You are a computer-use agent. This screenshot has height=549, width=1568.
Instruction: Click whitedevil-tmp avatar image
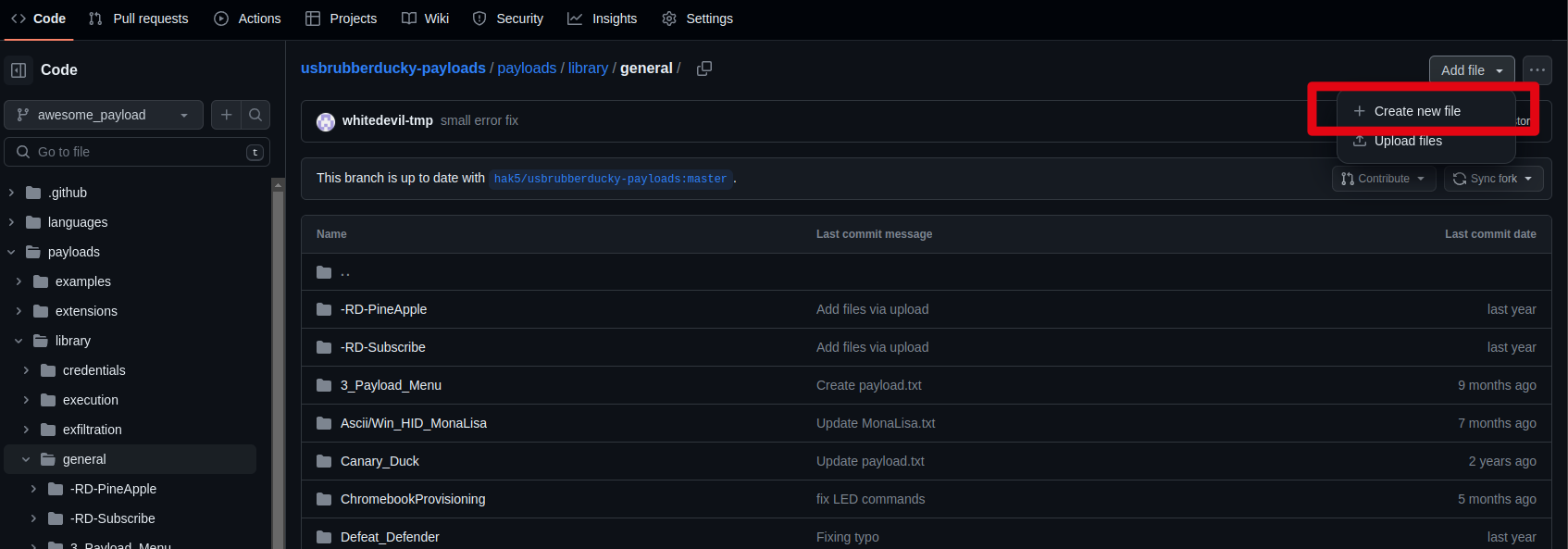(x=326, y=121)
